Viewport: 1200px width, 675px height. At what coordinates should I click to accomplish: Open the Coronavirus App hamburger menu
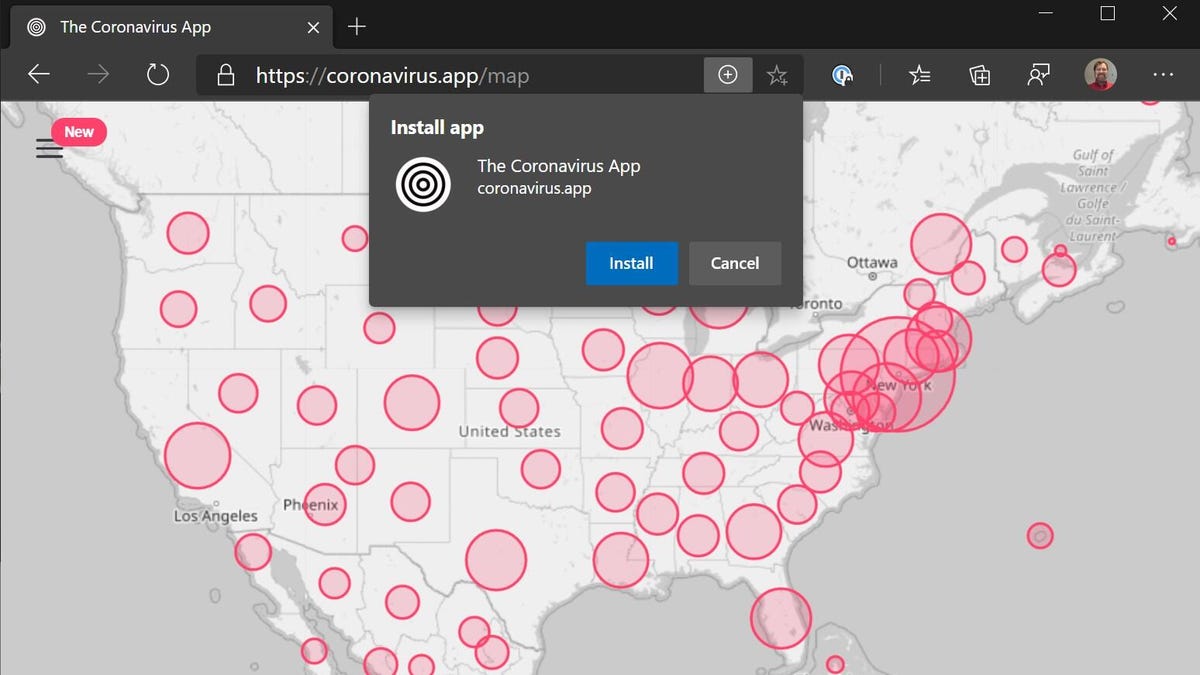[49, 148]
